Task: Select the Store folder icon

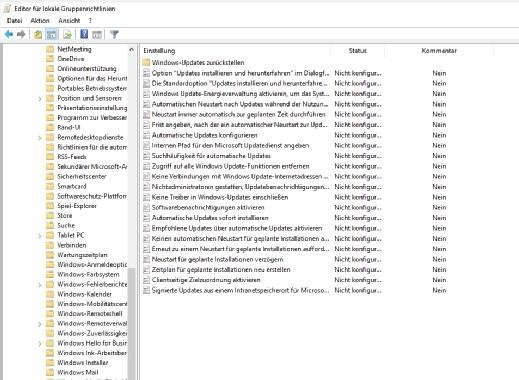Action: (50, 216)
